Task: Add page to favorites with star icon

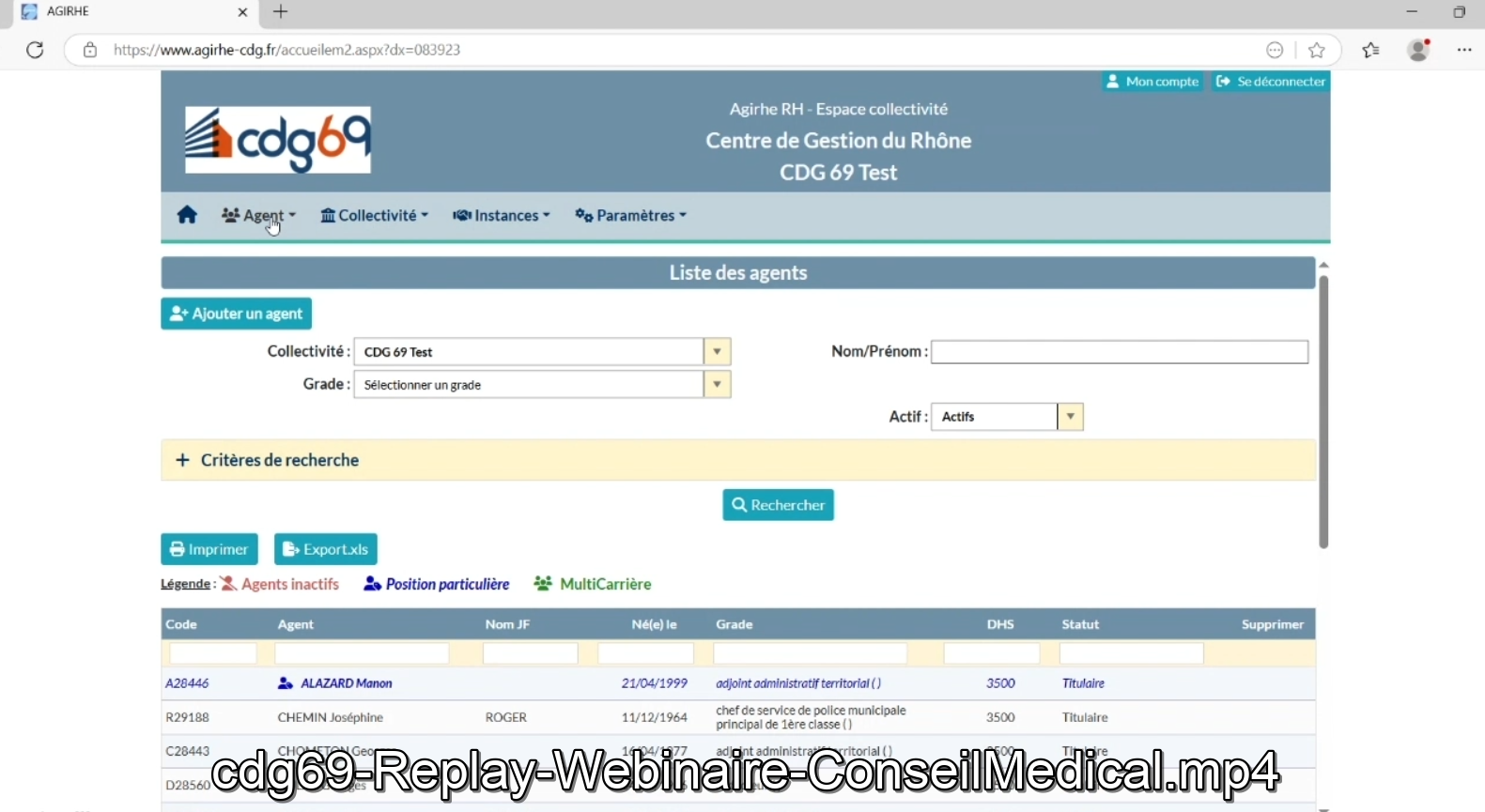Action: click(x=1317, y=50)
